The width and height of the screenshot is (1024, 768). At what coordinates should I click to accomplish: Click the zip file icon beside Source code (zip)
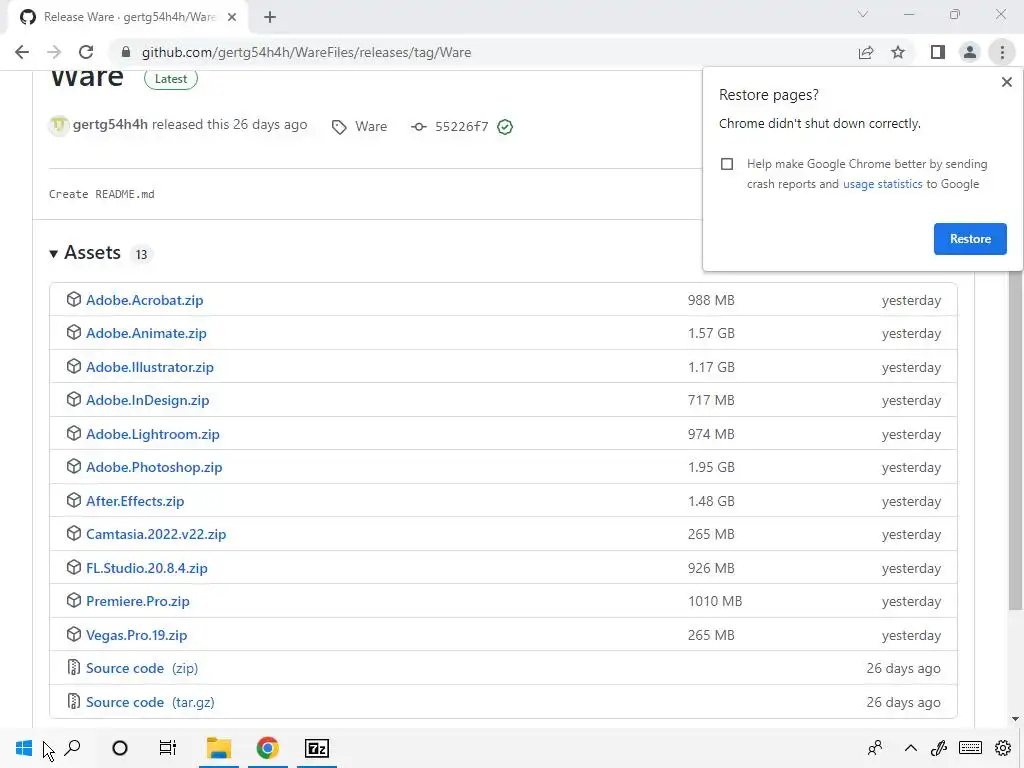74,667
